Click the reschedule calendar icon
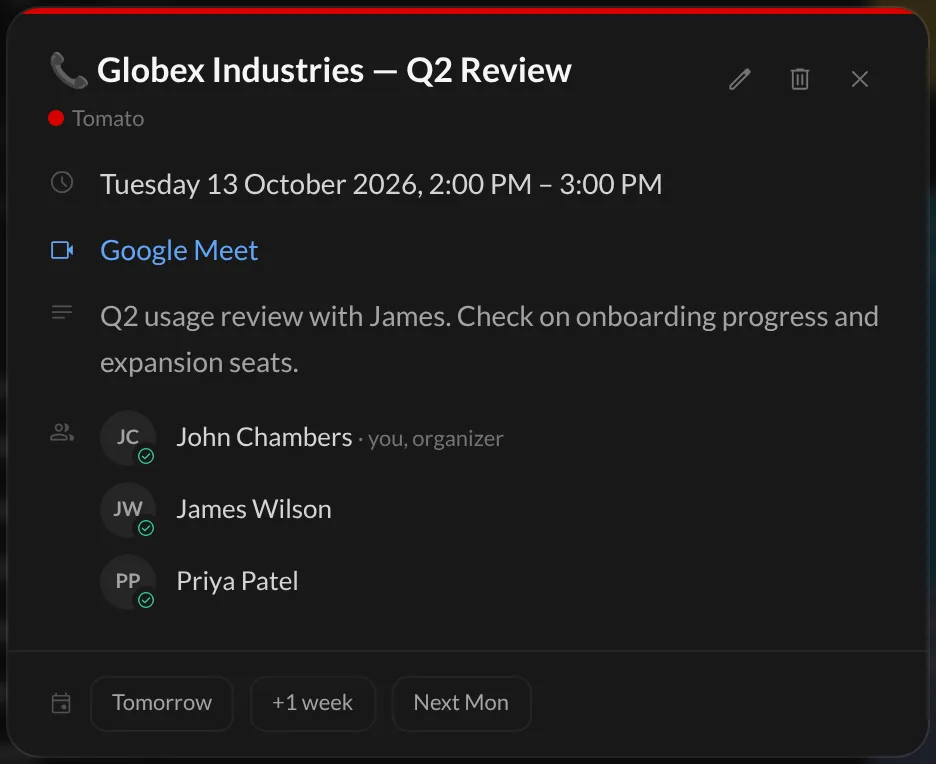This screenshot has height=764, width=936. point(61,703)
